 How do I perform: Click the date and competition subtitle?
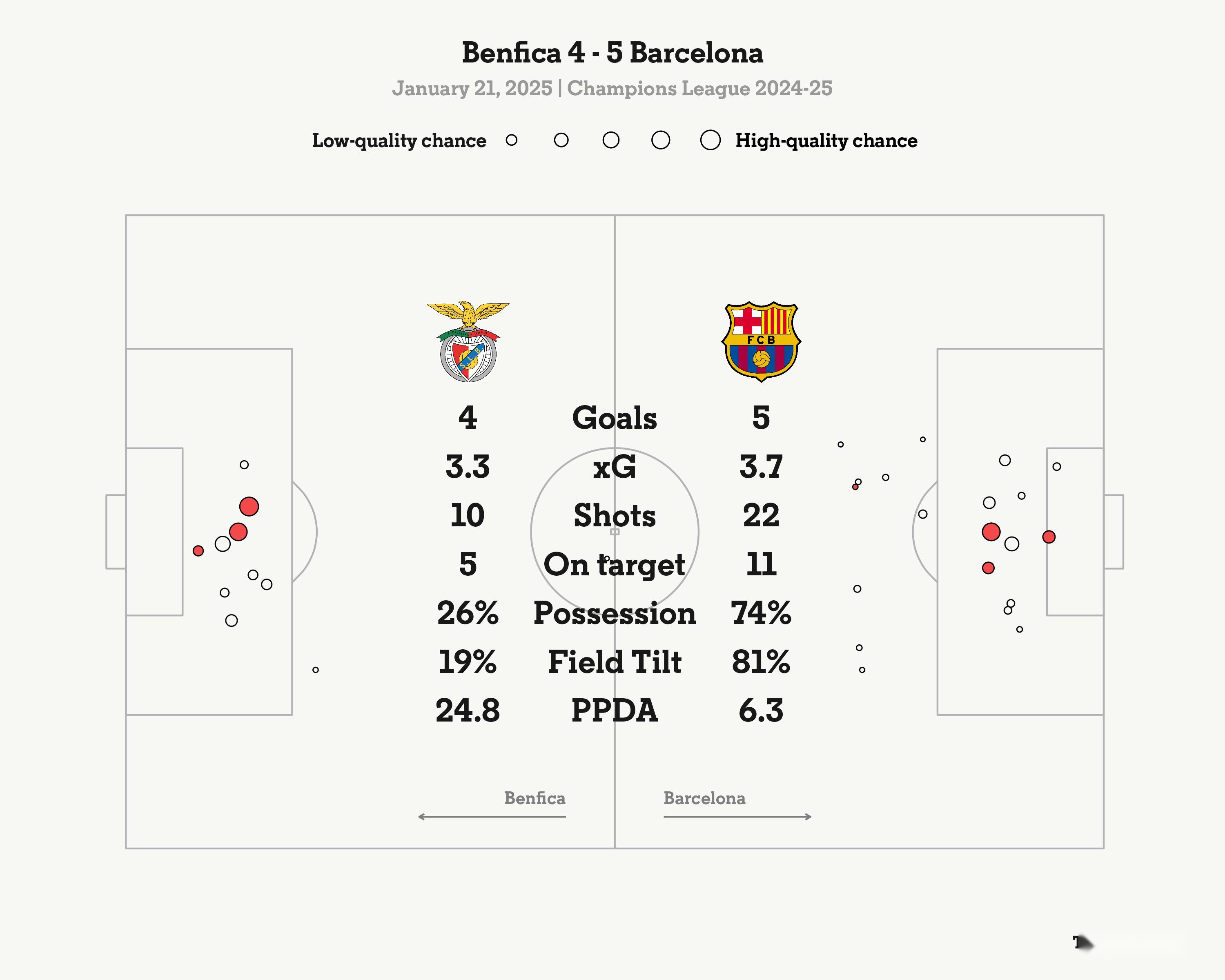(612, 89)
